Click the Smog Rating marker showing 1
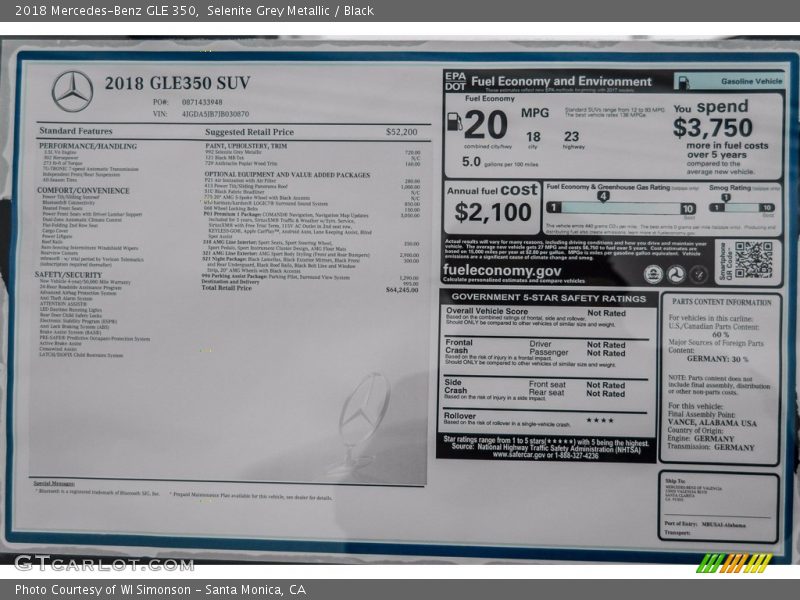Viewport: 800px width, 600px height. tap(726, 197)
